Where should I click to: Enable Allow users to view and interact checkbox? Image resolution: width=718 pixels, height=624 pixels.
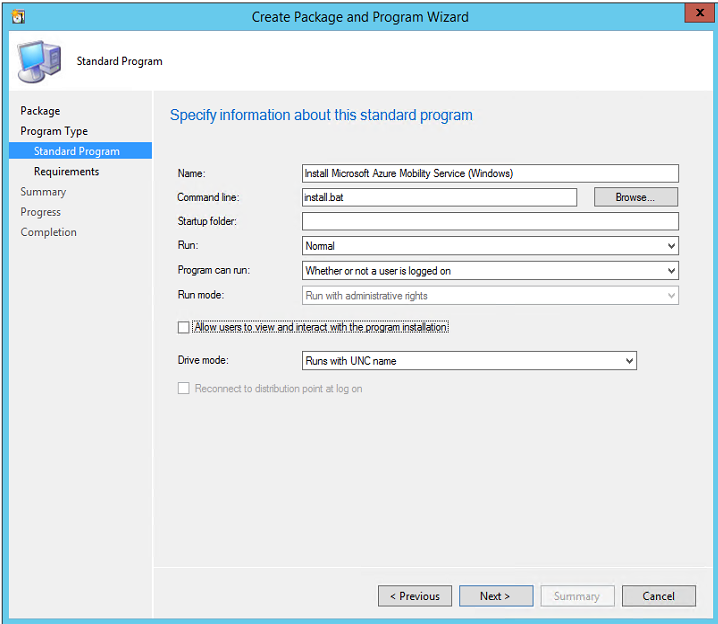(184, 327)
